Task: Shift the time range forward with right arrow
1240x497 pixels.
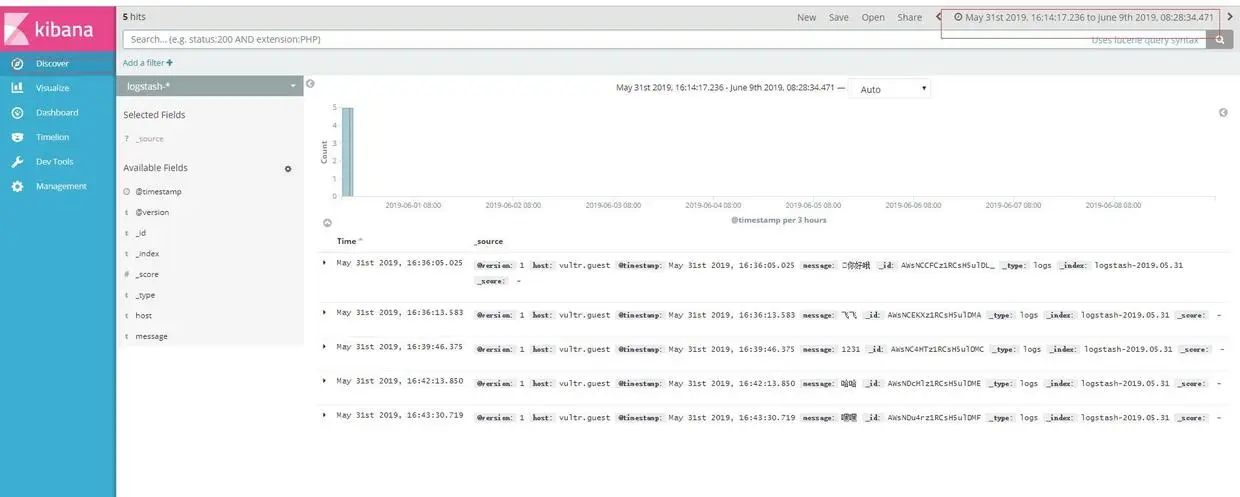Action: click(1229, 17)
